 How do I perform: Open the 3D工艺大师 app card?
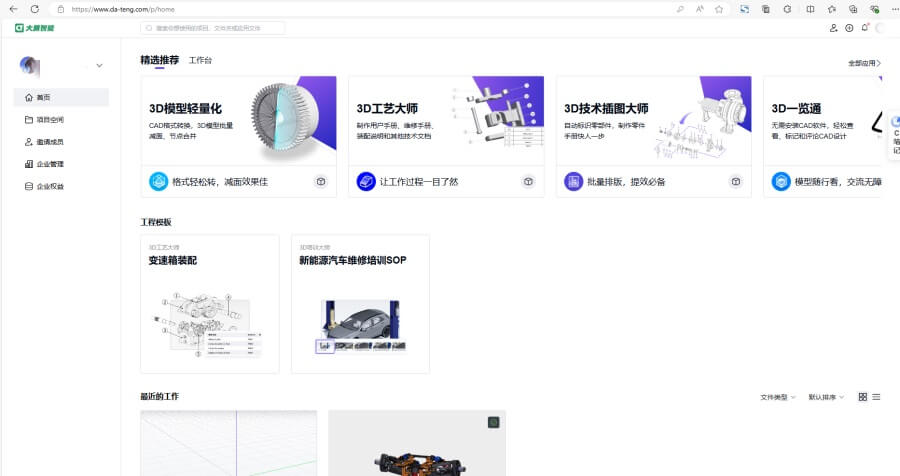tap(447, 137)
